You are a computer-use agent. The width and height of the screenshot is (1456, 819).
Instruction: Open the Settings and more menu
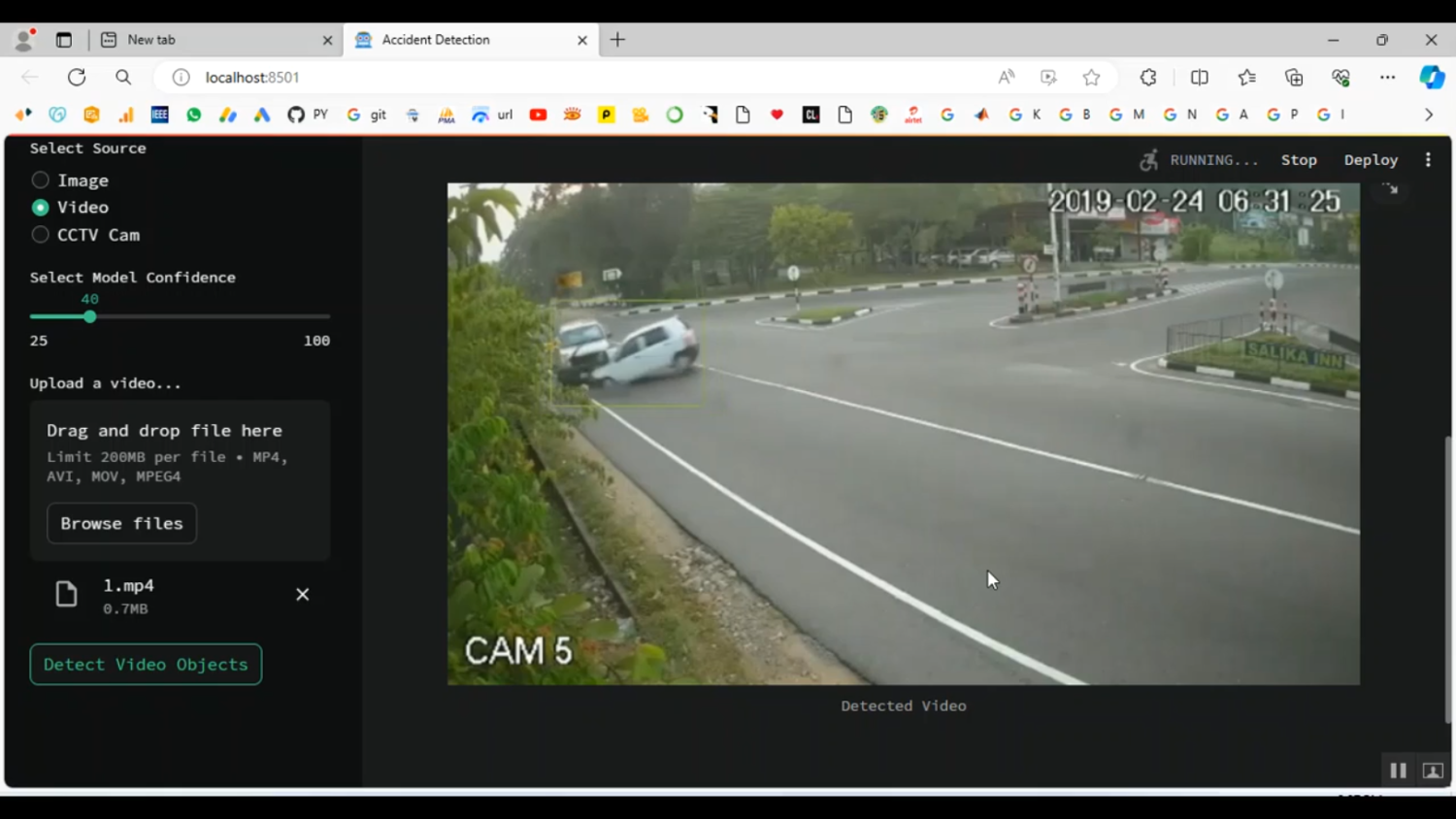pyautogui.click(x=1388, y=78)
